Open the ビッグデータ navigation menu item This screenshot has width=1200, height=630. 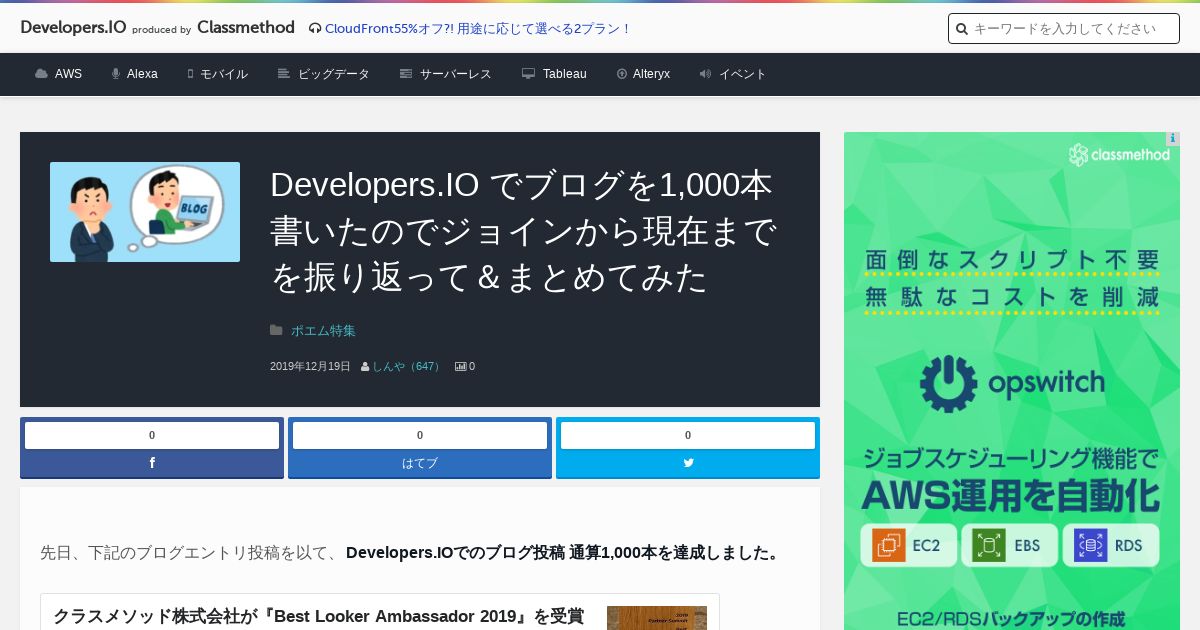point(334,74)
